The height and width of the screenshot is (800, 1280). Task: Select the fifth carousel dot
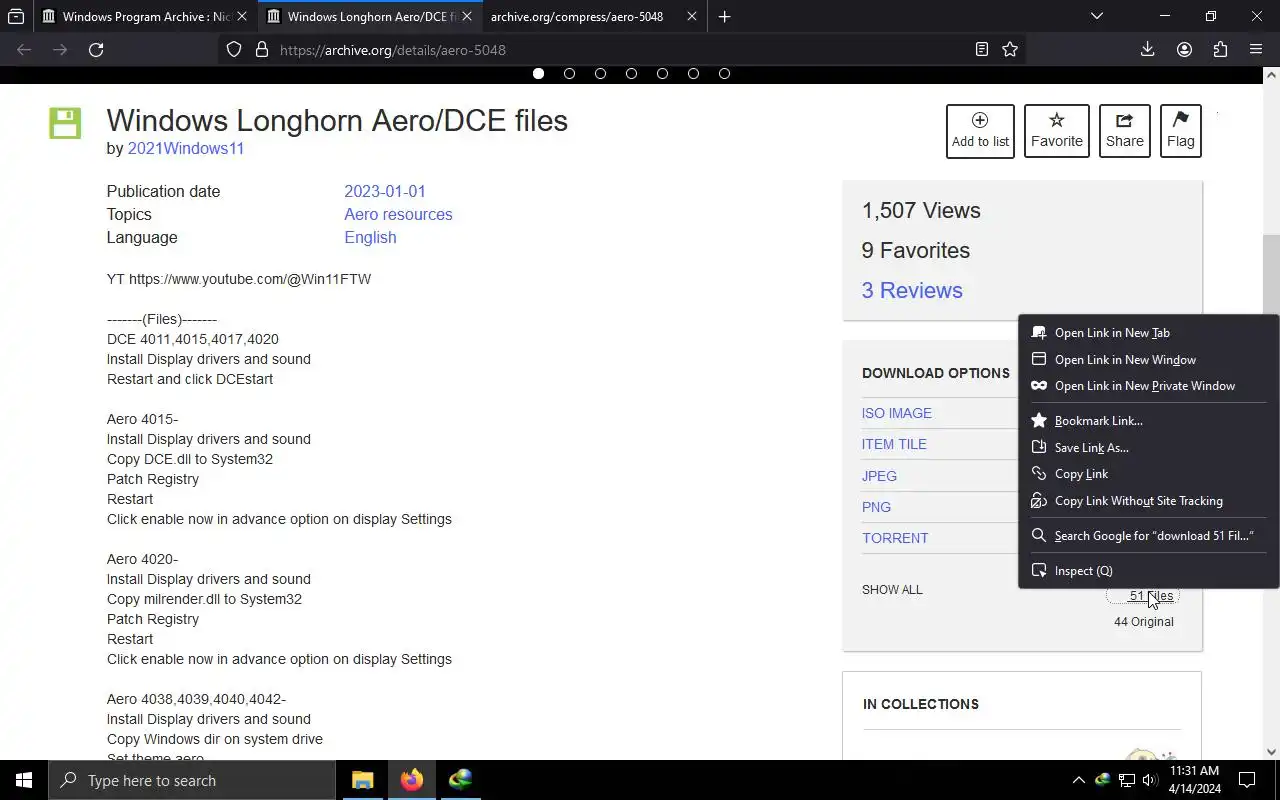[x=662, y=73]
